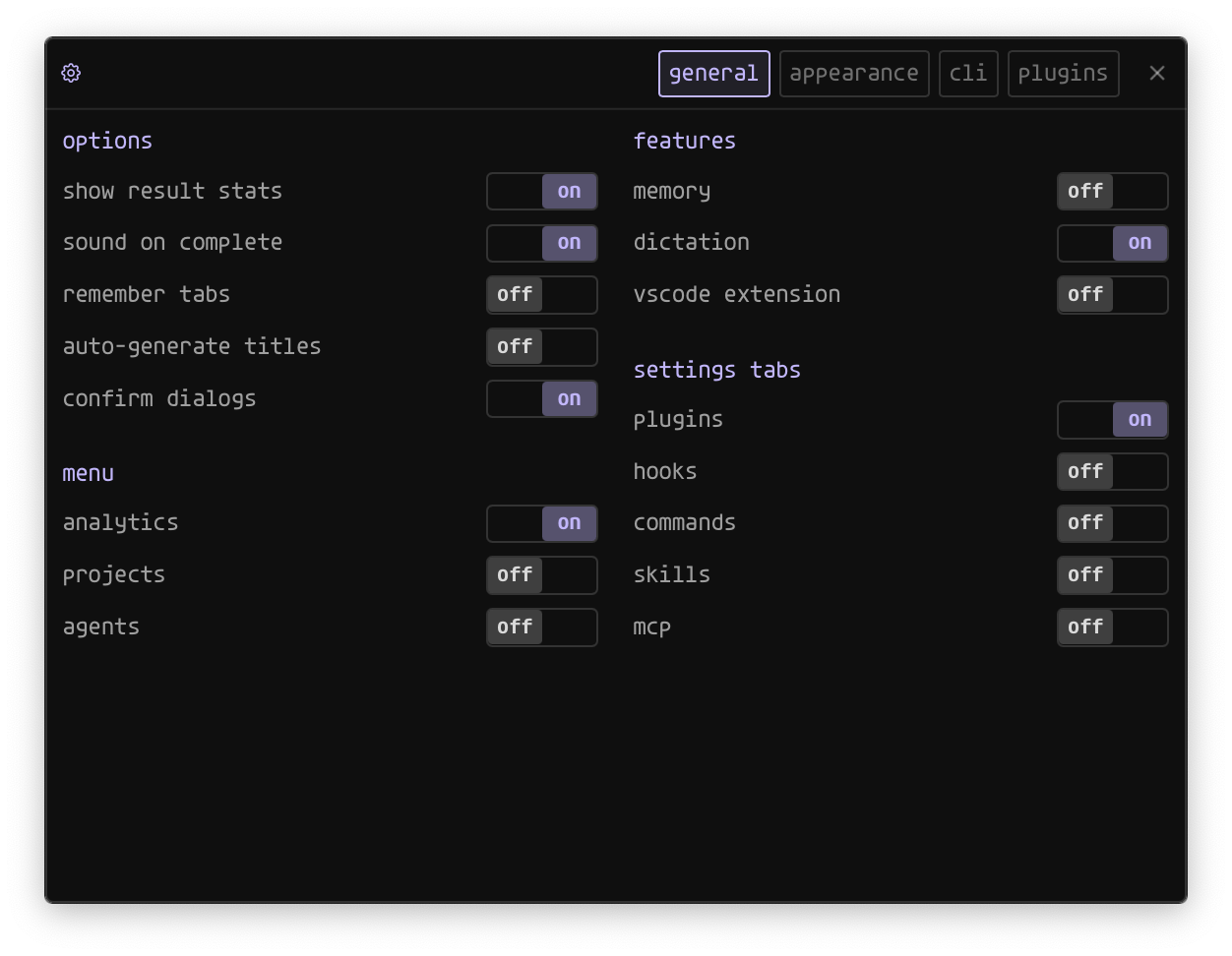Viewport: 1232px width, 956px height.
Task: Switch off dictation
Action: [1112, 243]
